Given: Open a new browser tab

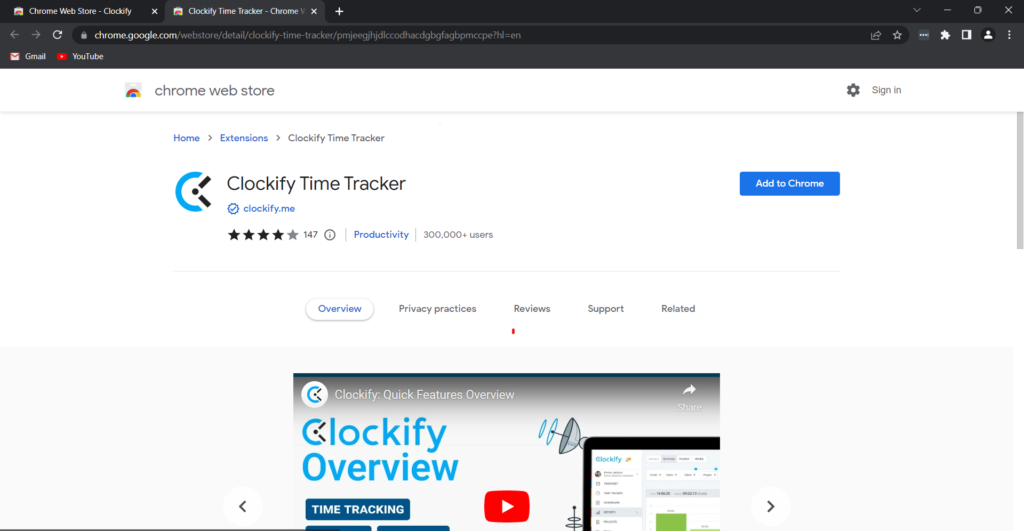Looking at the screenshot, I should coord(339,11).
